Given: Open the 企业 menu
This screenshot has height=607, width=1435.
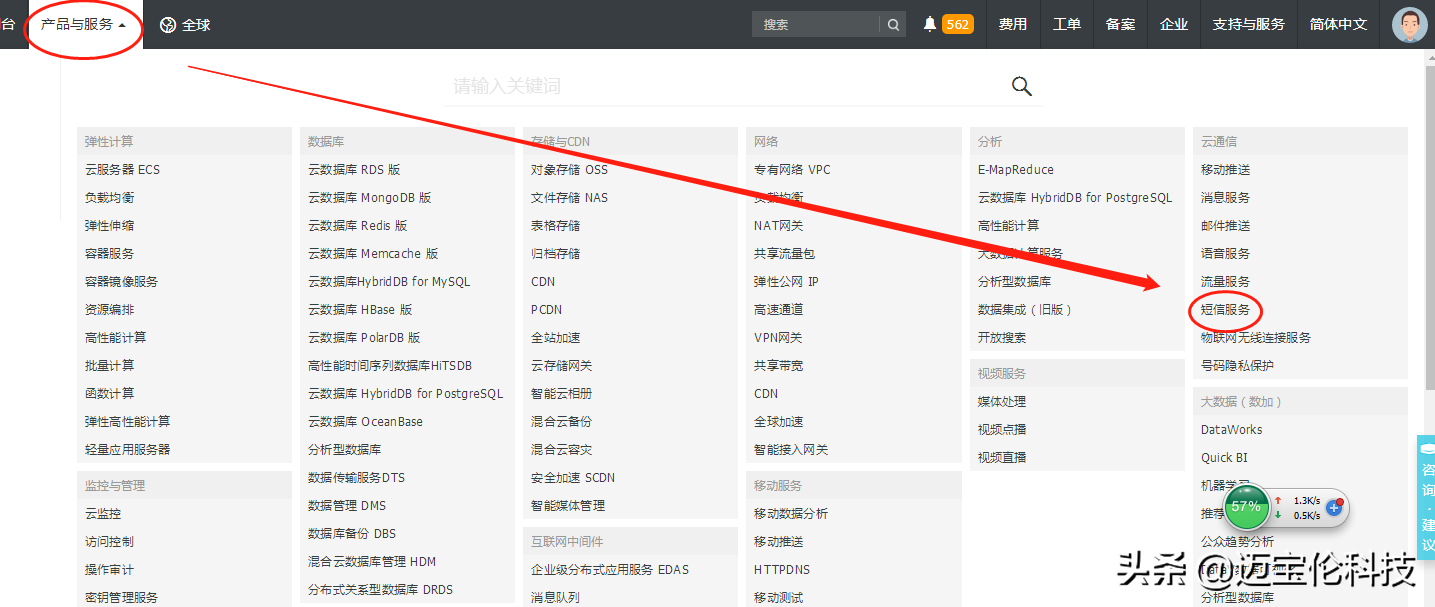Looking at the screenshot, I should 1174,24.
